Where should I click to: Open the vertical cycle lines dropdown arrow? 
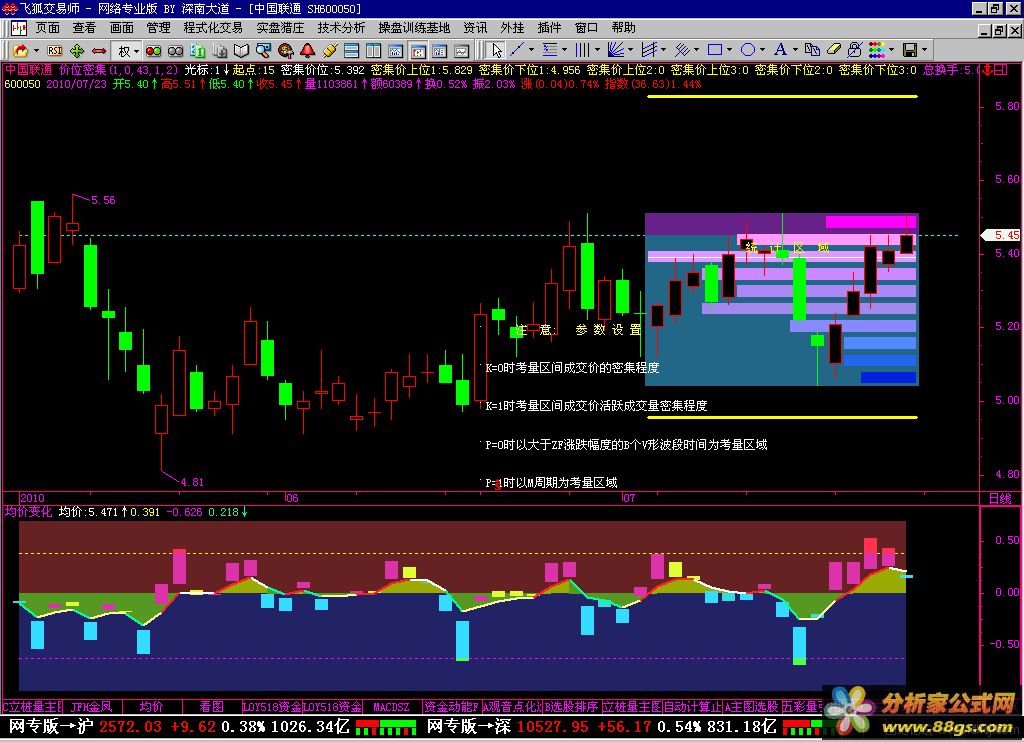coord(597,50)
